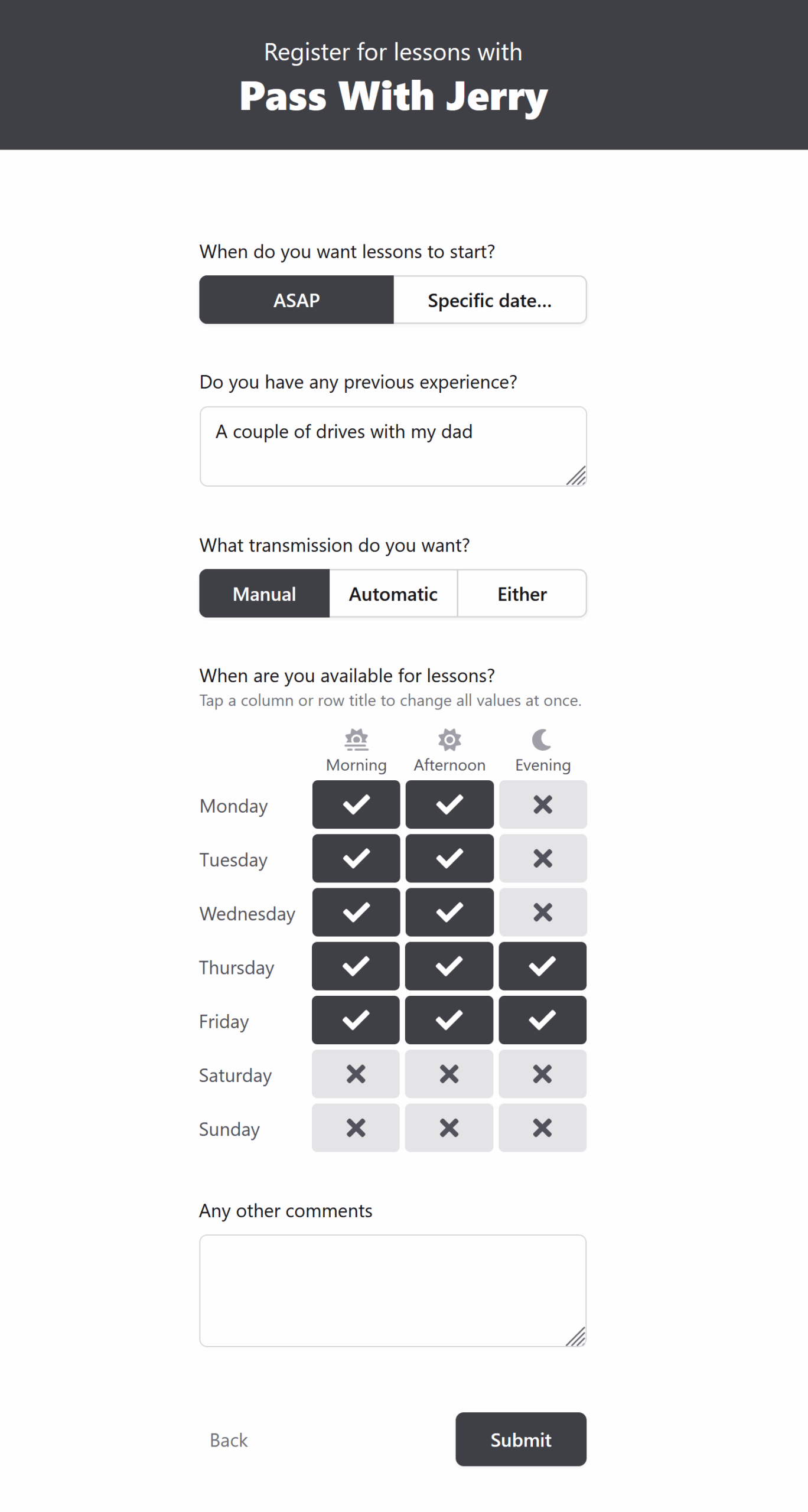Click the Any other comments textbox
808x1512 pixels.
pyautogui.click(x=393, y=1291)
